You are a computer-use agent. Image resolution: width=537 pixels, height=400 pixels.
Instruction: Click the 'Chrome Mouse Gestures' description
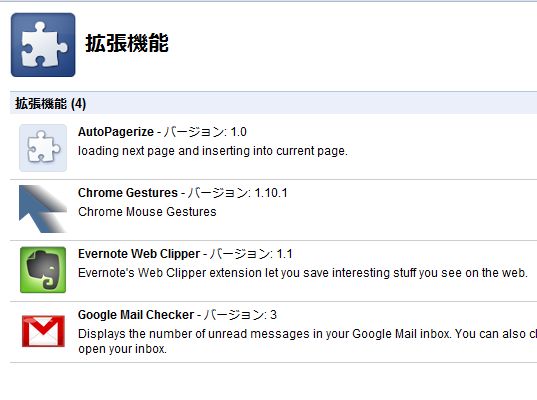coord(147,212)
